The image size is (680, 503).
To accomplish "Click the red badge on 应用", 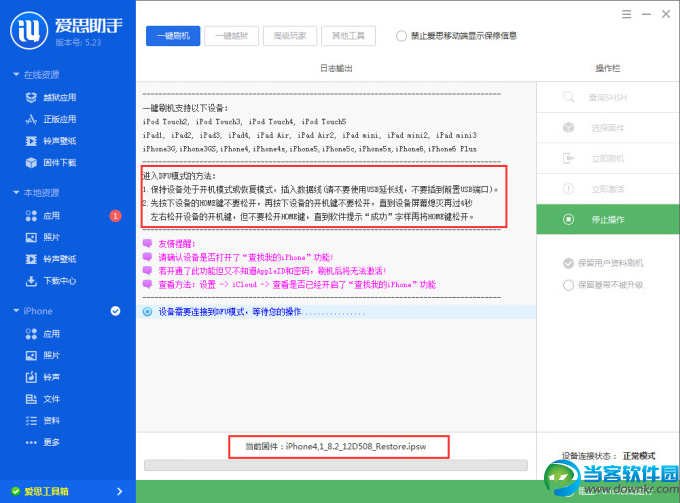I will [x=115, y=216].
